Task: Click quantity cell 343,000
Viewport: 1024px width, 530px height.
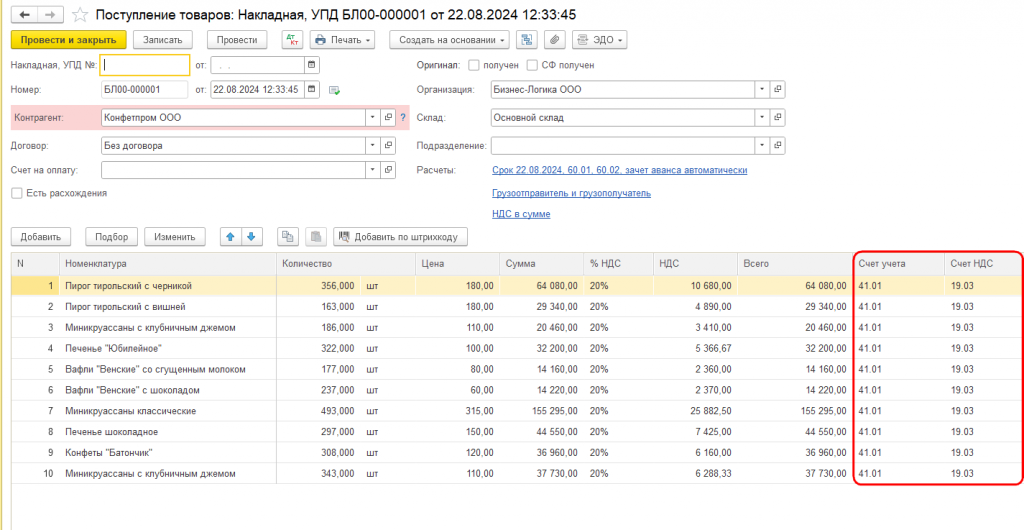Action: [x=319, y=473]
